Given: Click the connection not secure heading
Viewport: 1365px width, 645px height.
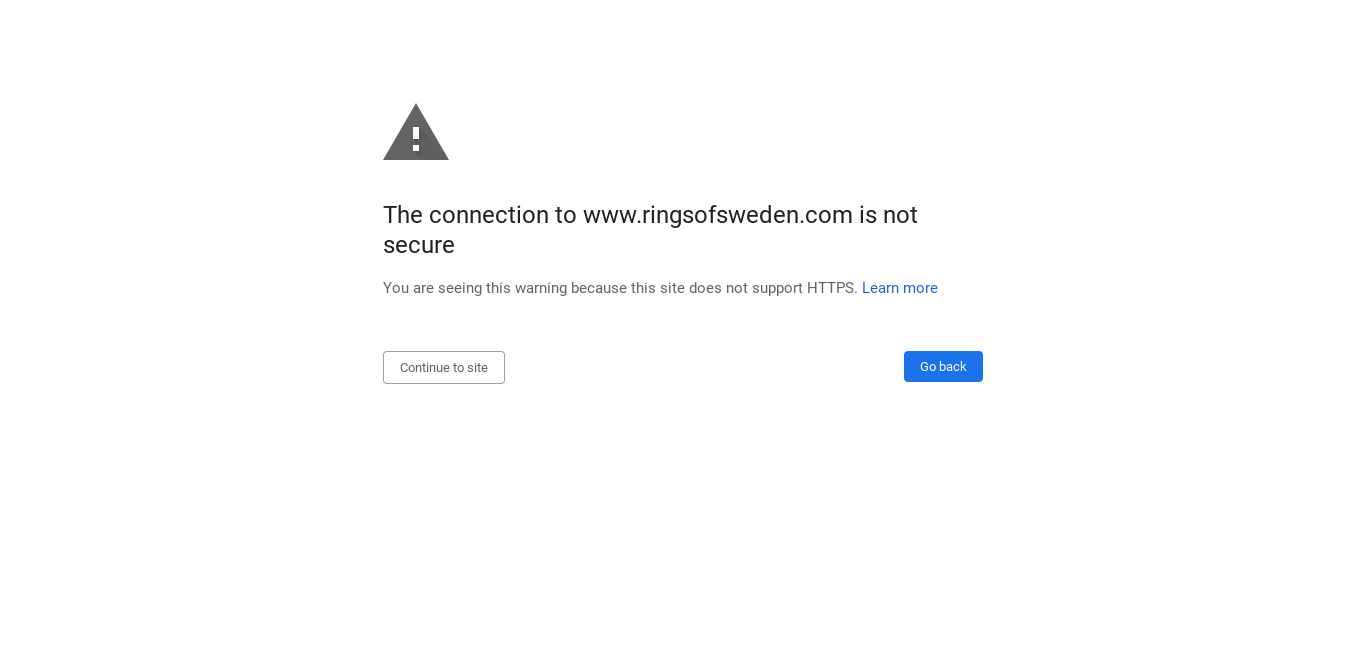Looking at the screenshot, I should point(650,230).
